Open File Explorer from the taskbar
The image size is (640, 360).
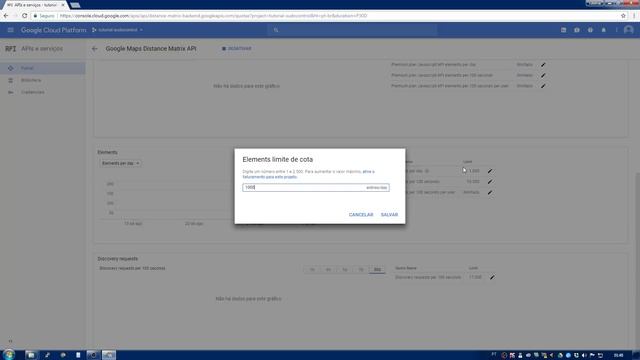[31, 355]
